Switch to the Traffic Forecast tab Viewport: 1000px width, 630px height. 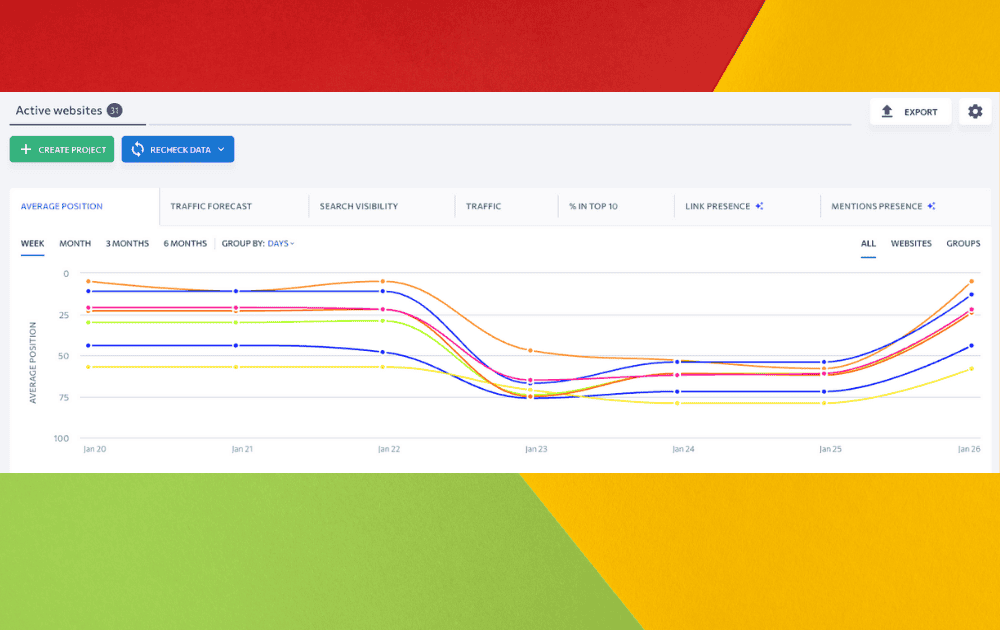(x=211, y=207)
